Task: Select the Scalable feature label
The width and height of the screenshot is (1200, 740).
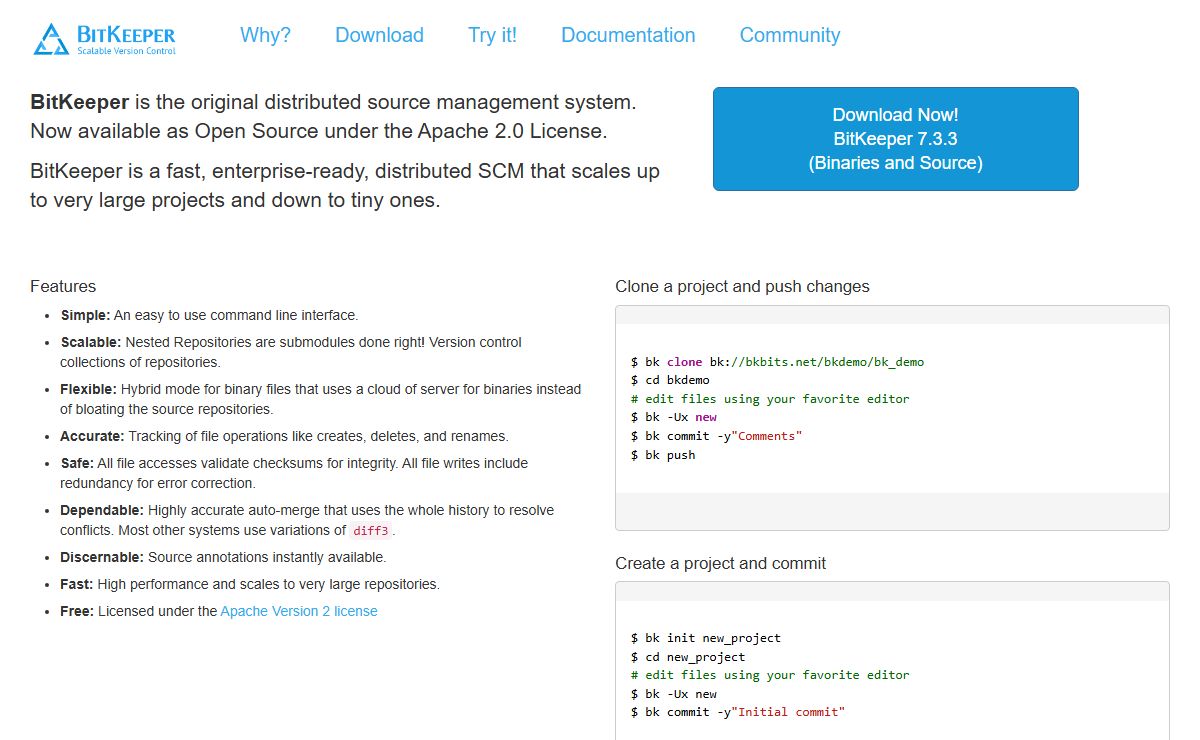Action: (x=91, y=342)
